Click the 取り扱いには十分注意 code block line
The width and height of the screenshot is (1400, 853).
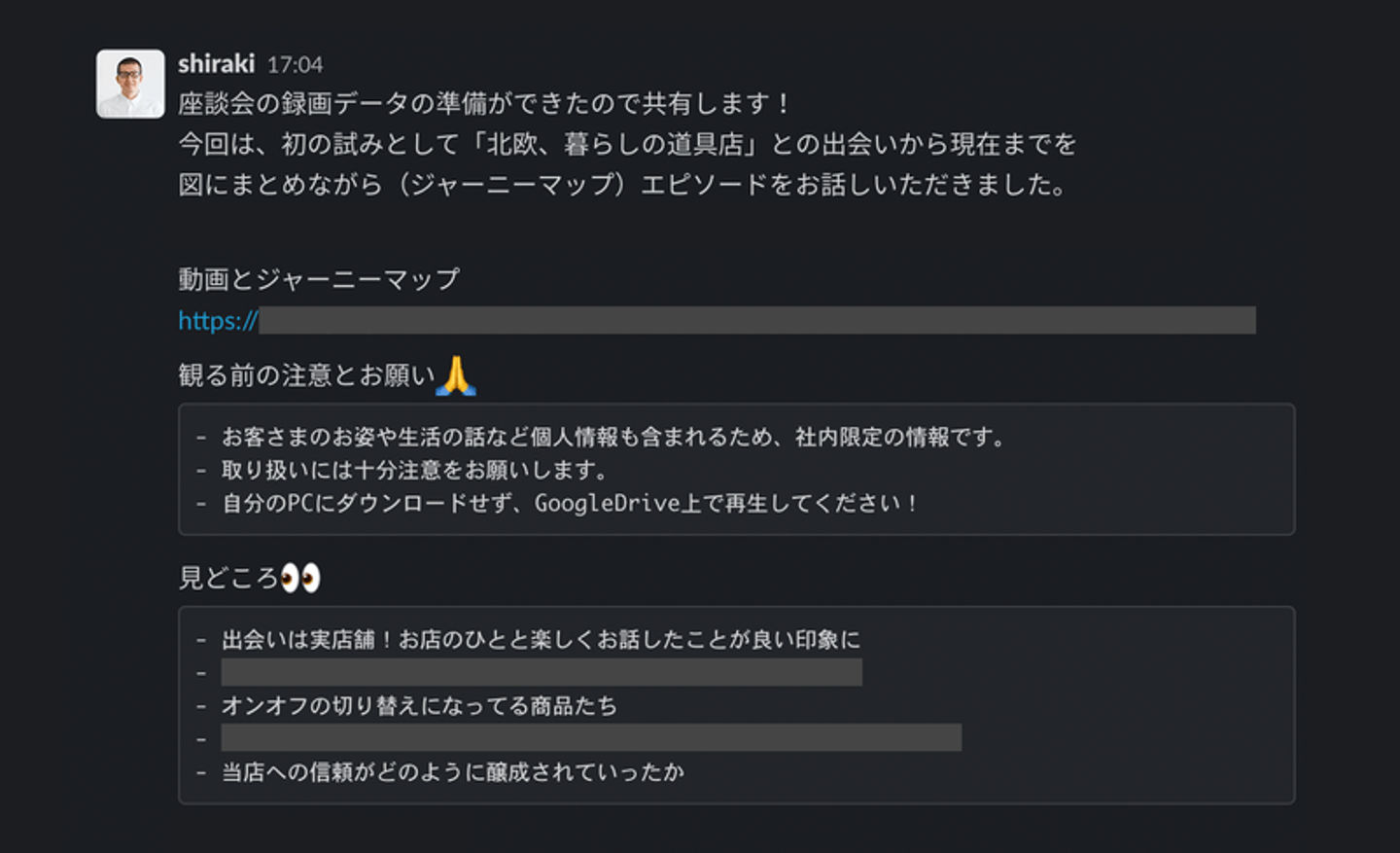pos(414,471)
